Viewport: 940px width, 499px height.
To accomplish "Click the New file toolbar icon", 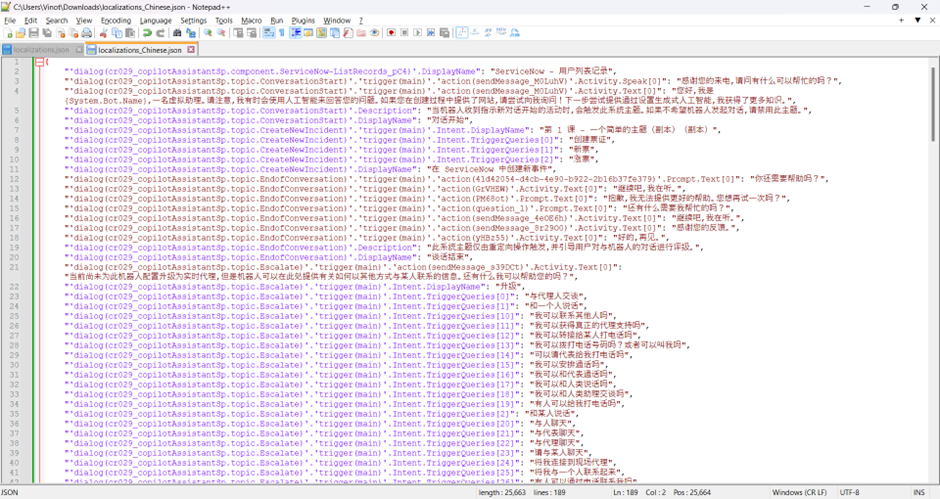I will 8,33.
